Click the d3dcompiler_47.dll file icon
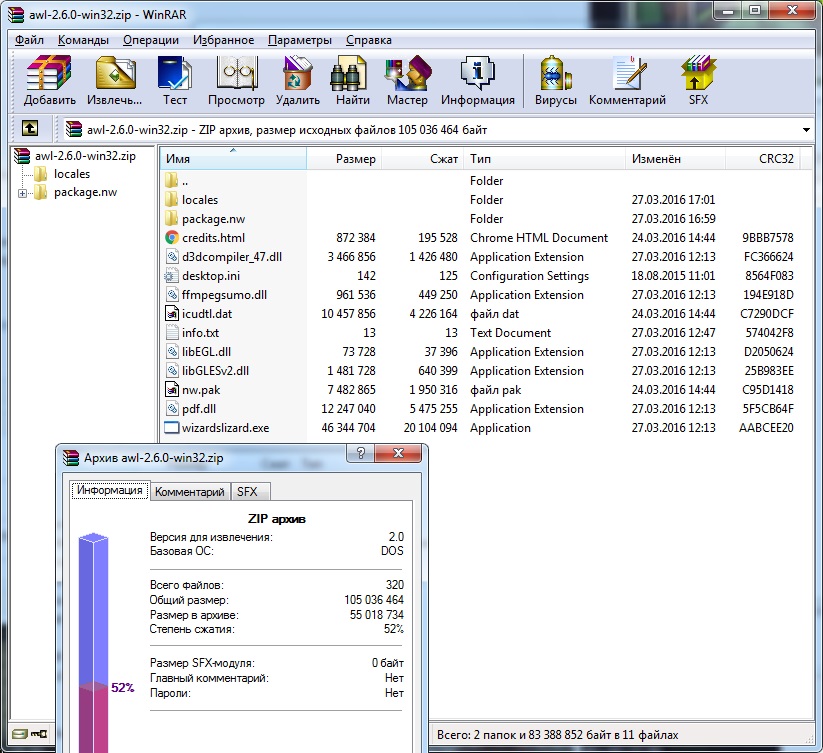This screenshot has height=753, width=823. coord(171,257)
